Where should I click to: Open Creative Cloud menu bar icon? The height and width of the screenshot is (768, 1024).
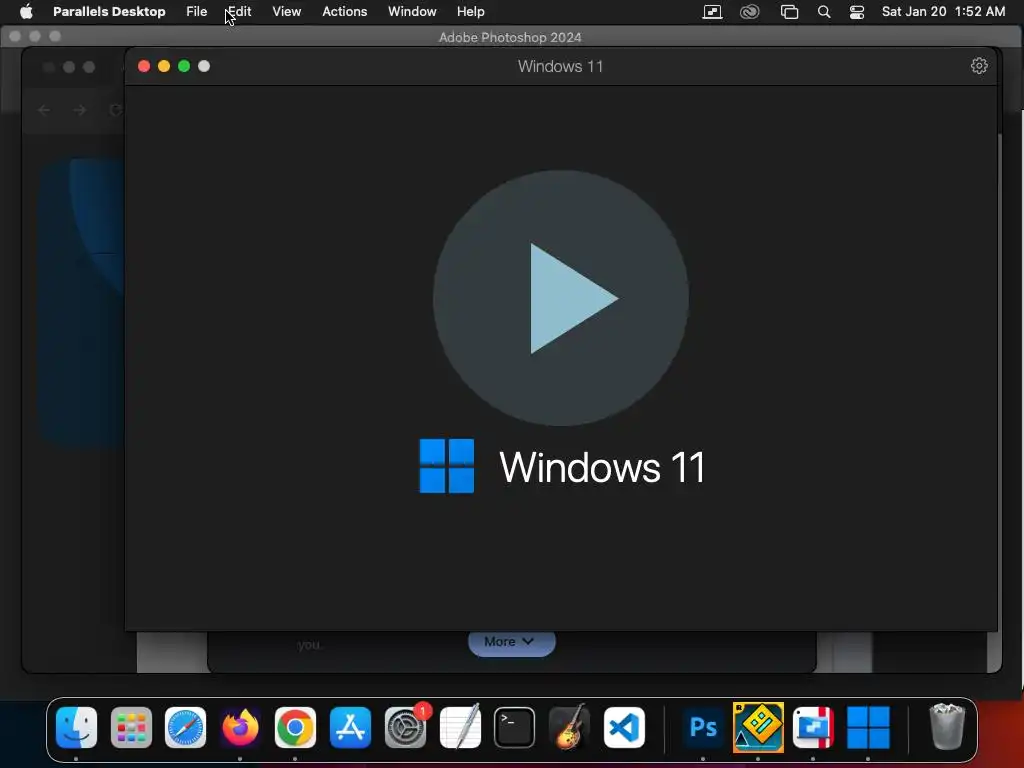pos(750,12)
